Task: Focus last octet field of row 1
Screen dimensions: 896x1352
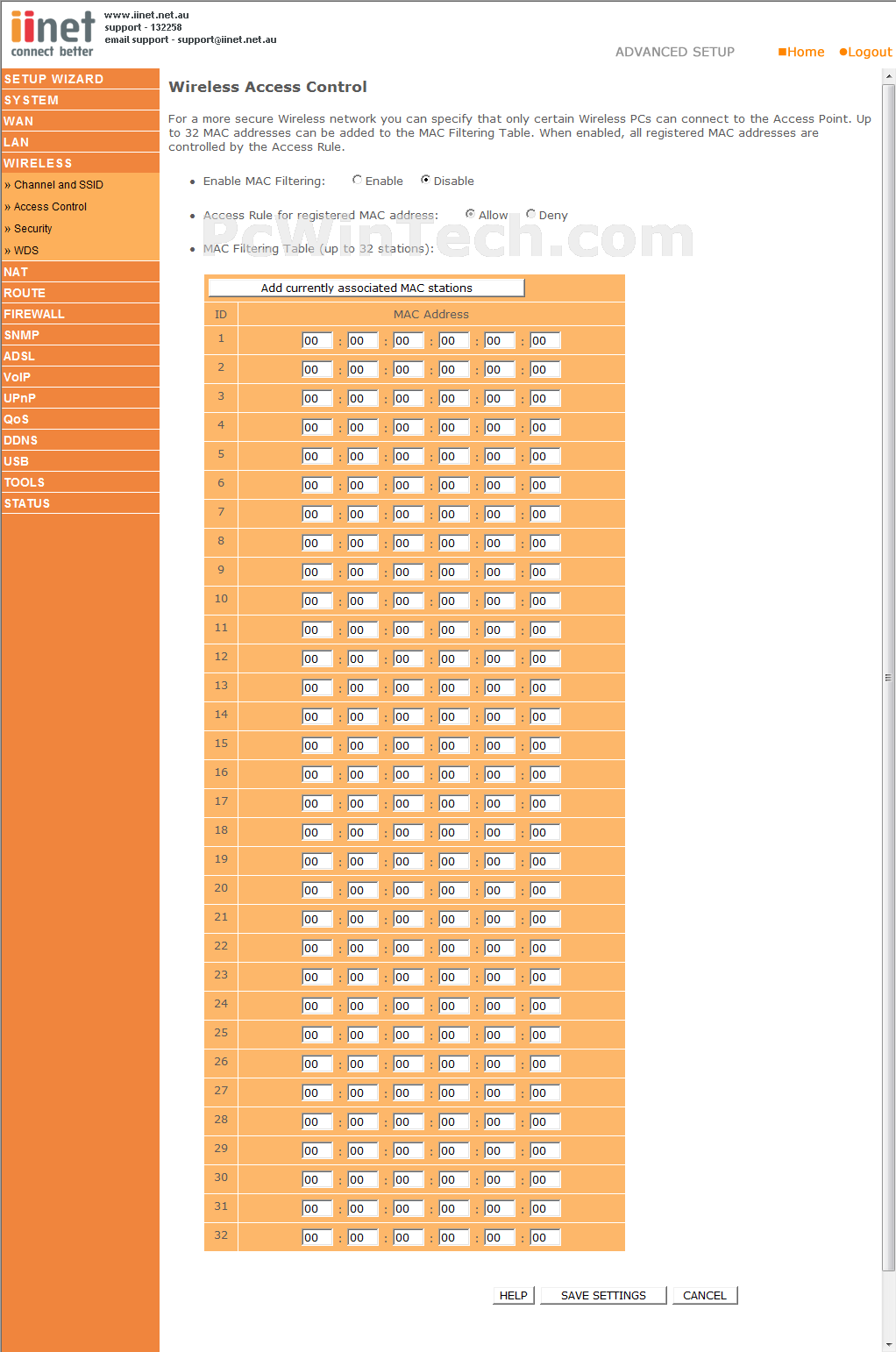Action: tap(544, 340)
